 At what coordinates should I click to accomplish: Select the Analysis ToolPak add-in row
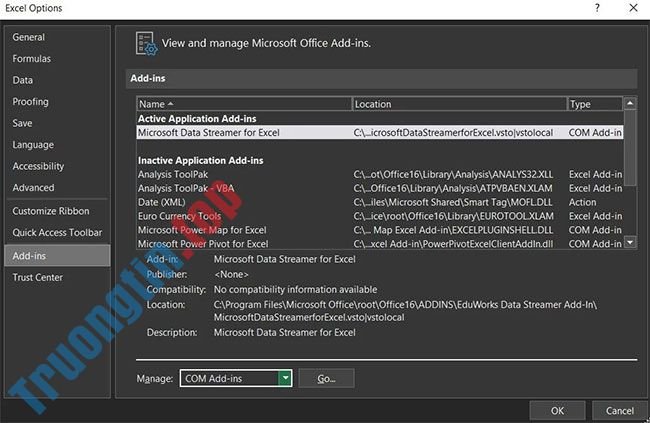pyautogui.click(x=380, y=175)
